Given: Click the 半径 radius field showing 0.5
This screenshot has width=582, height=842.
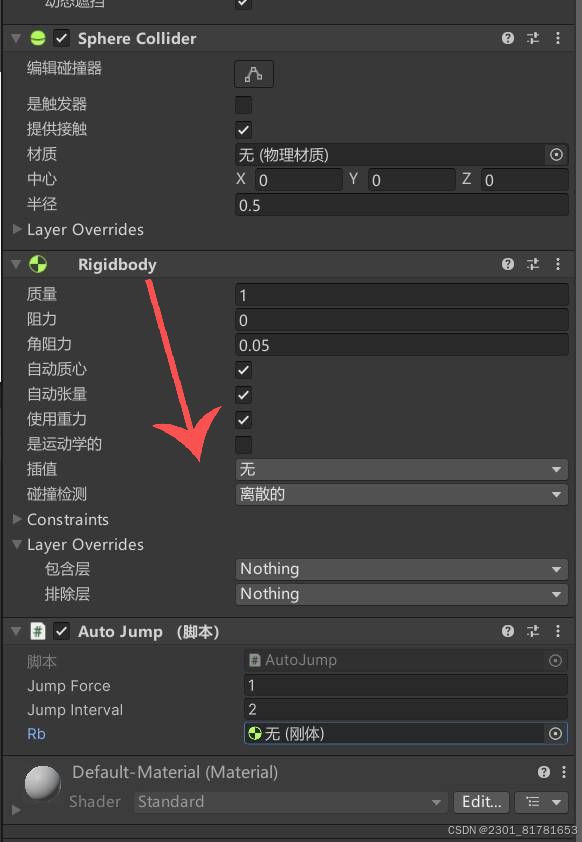Looking at the screenshot, I should pyautogui.click(x=402, y=205).
